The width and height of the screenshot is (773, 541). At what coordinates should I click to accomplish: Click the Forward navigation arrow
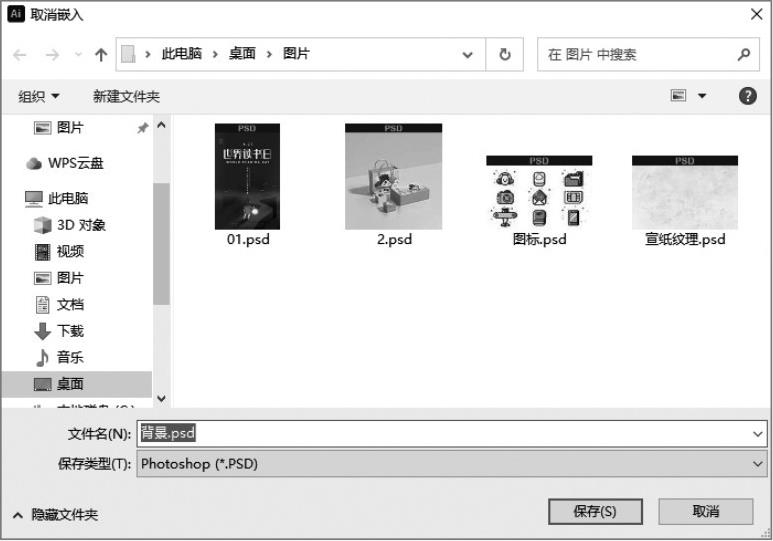(x=52, y=54)
